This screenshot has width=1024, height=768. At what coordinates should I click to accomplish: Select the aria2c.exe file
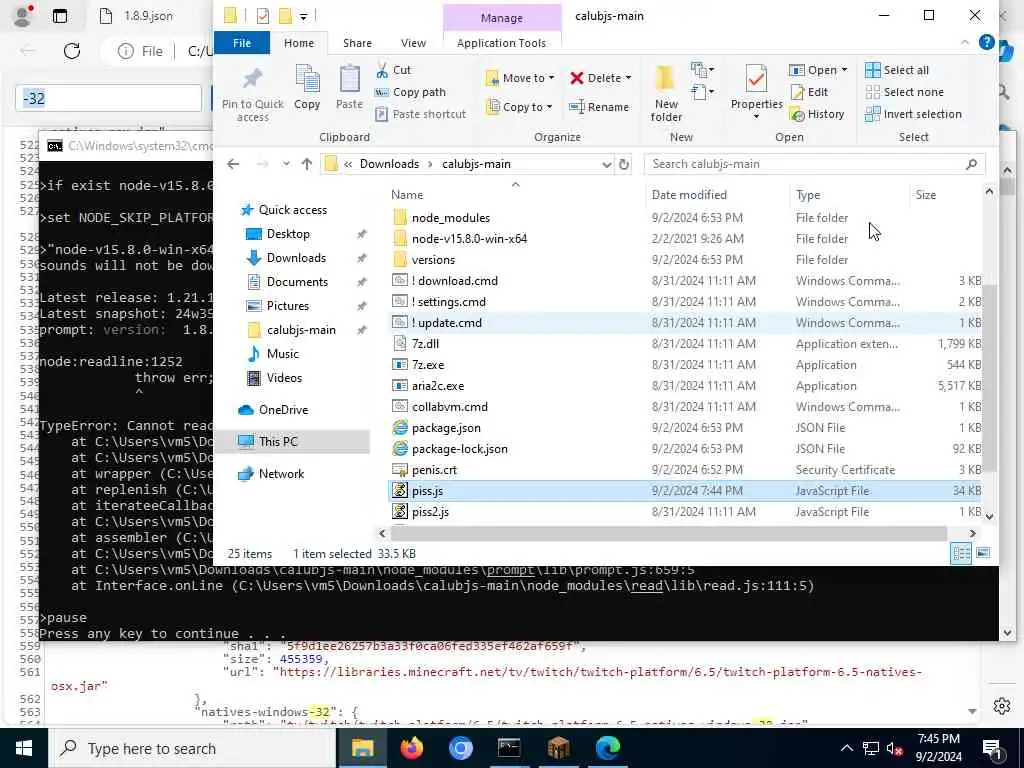tap(438, 386)
